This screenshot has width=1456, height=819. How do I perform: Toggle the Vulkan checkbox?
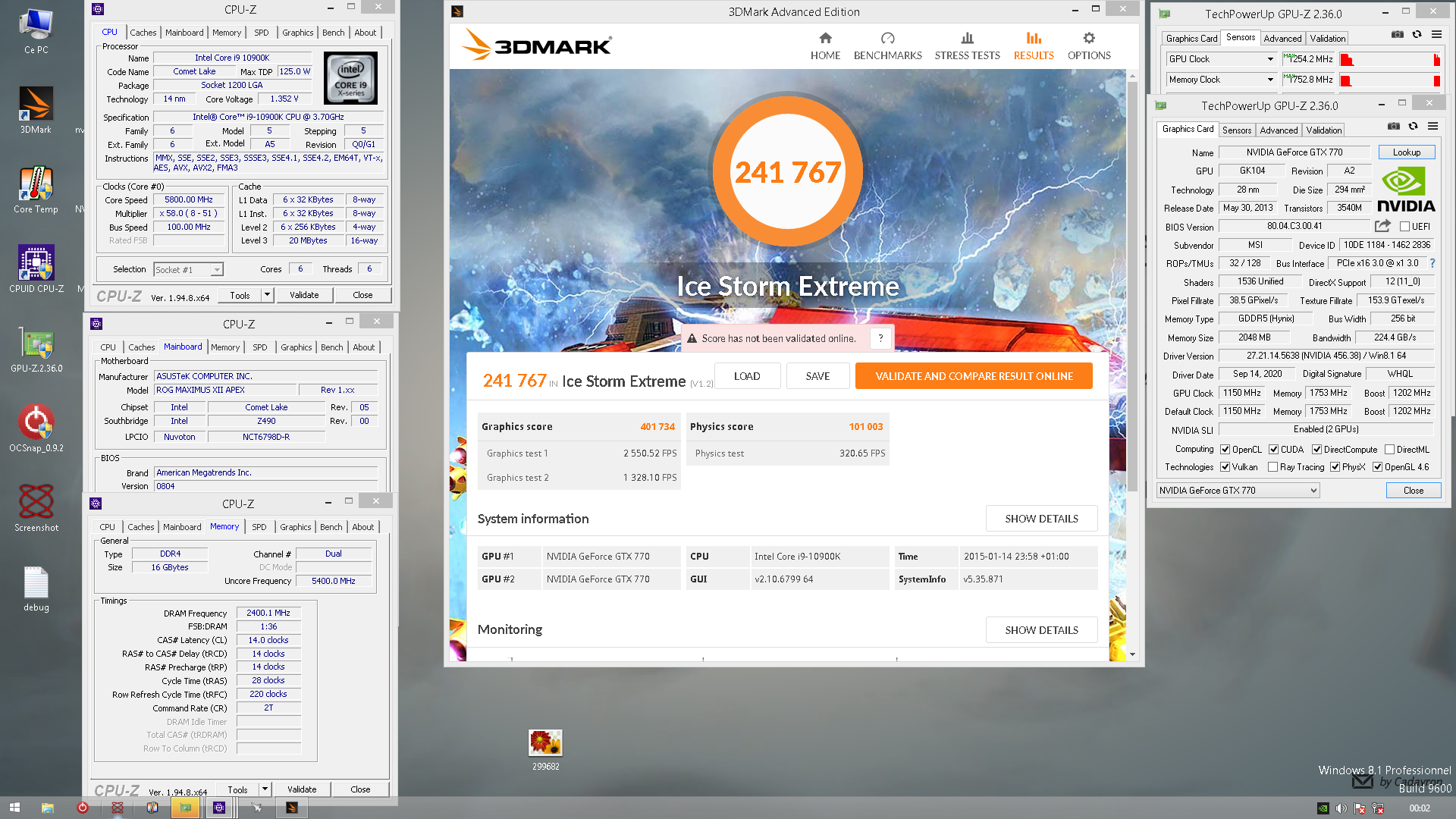(x=1225, y=466)
